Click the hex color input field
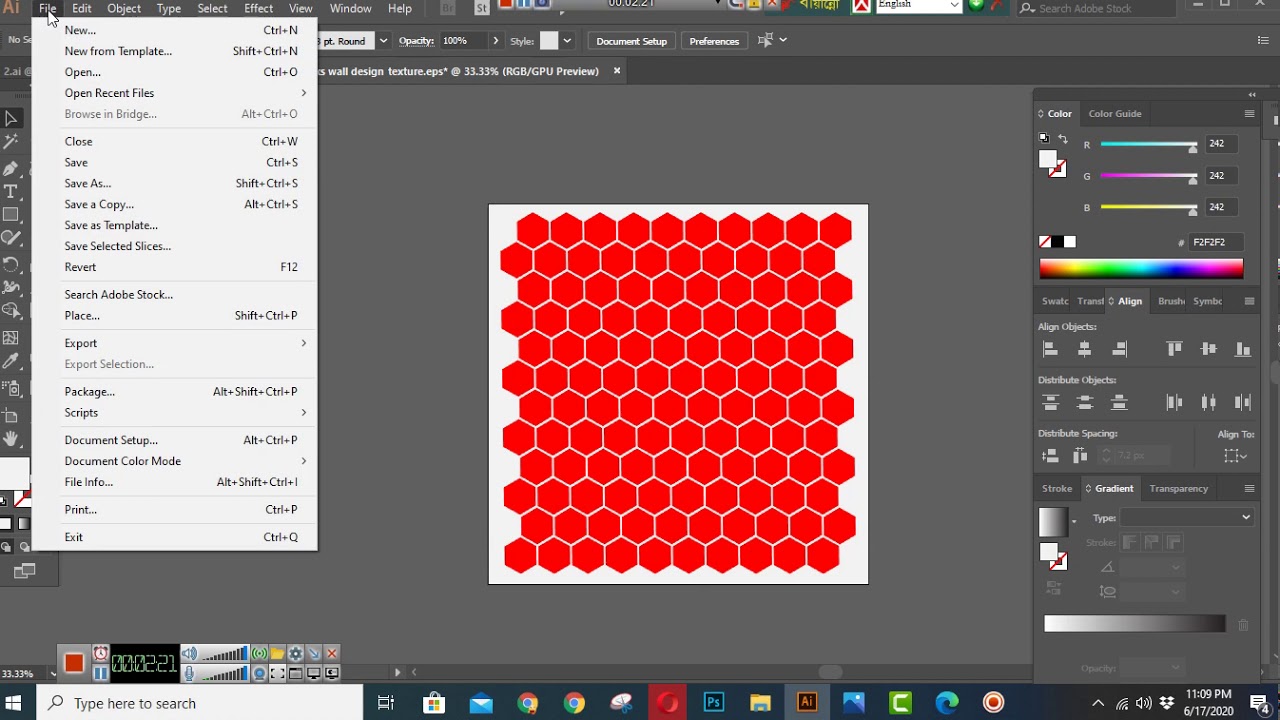This screenshot has width=1280, height=720. pyautogui.click(x=1215, y=242)
